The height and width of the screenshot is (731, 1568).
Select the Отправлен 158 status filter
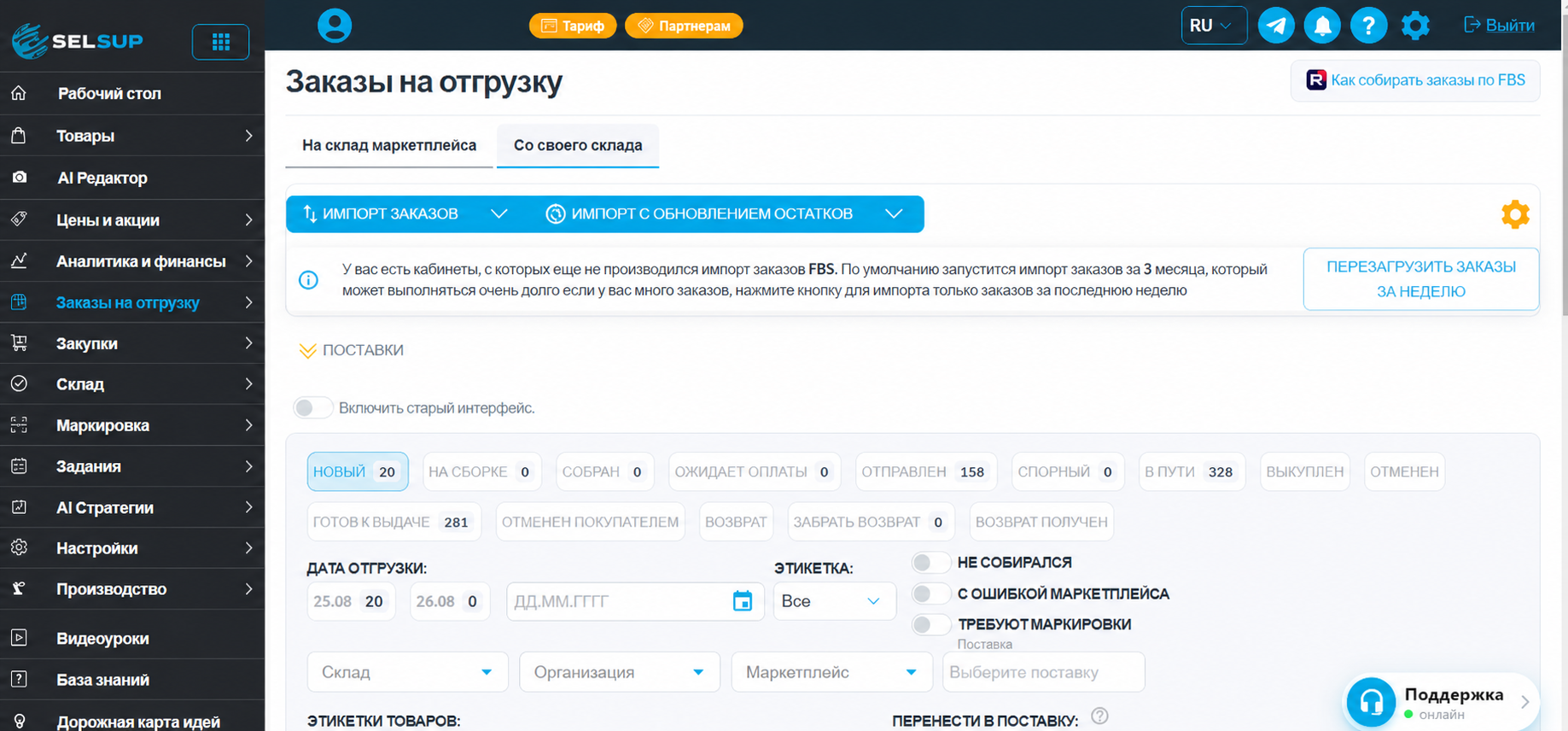(x=926, y=471)
